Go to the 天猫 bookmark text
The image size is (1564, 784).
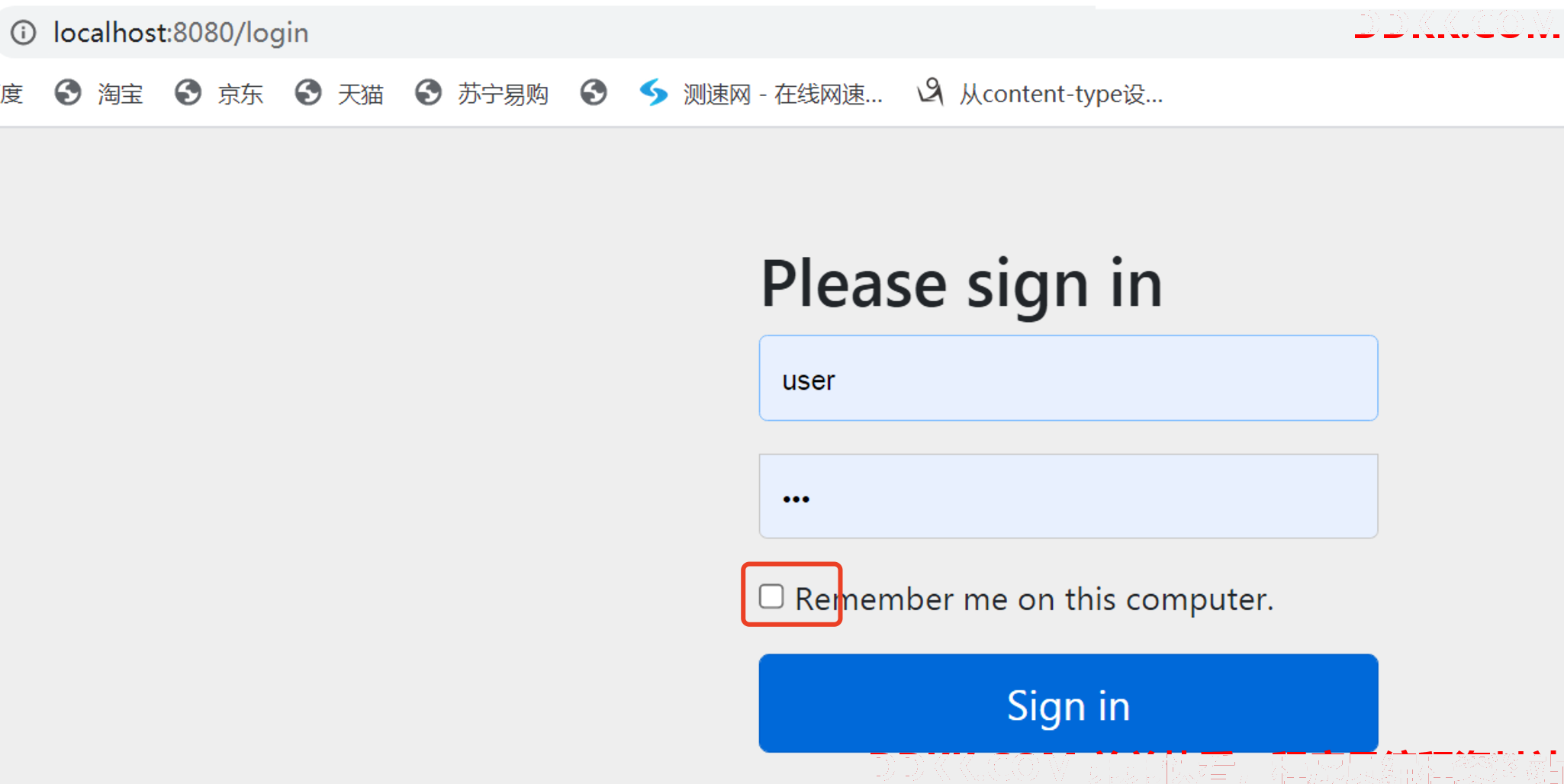[x=360, y=95]
